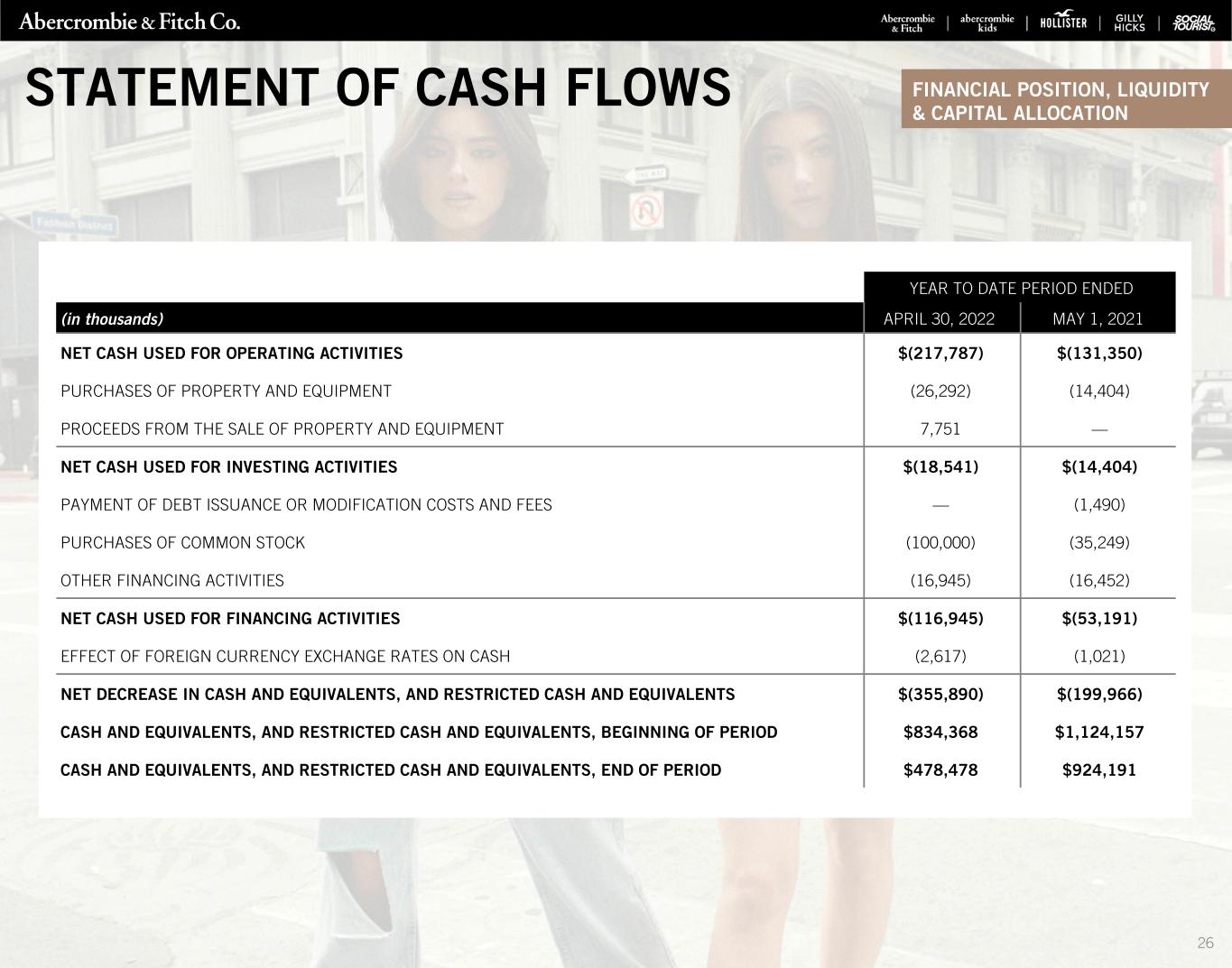Select the Gilly Hicks brand logo
1232x968 pixels.
point(1129,23)
